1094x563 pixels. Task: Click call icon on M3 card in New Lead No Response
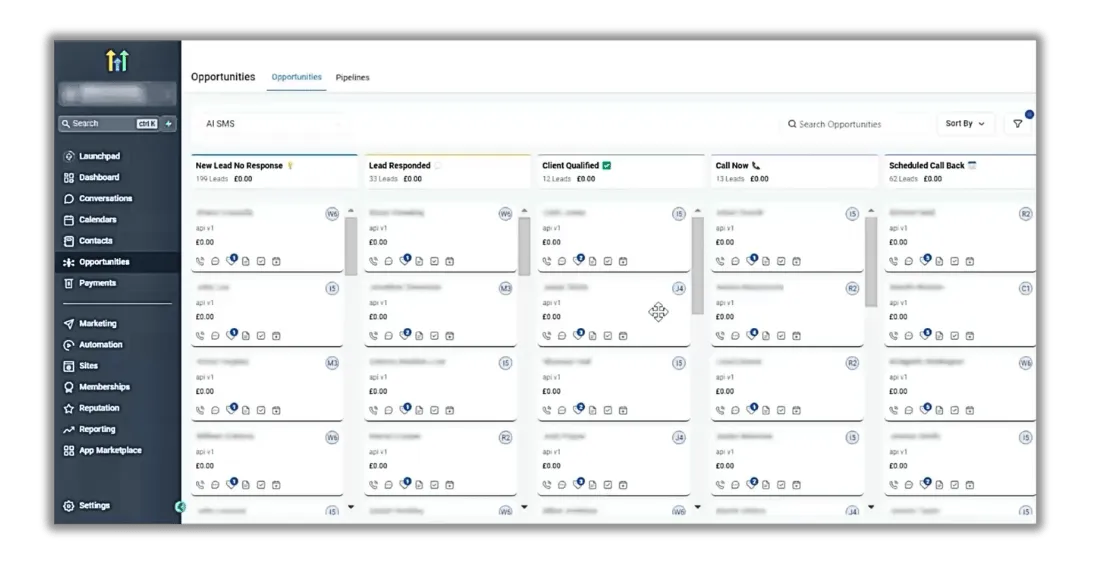point(200,410)
